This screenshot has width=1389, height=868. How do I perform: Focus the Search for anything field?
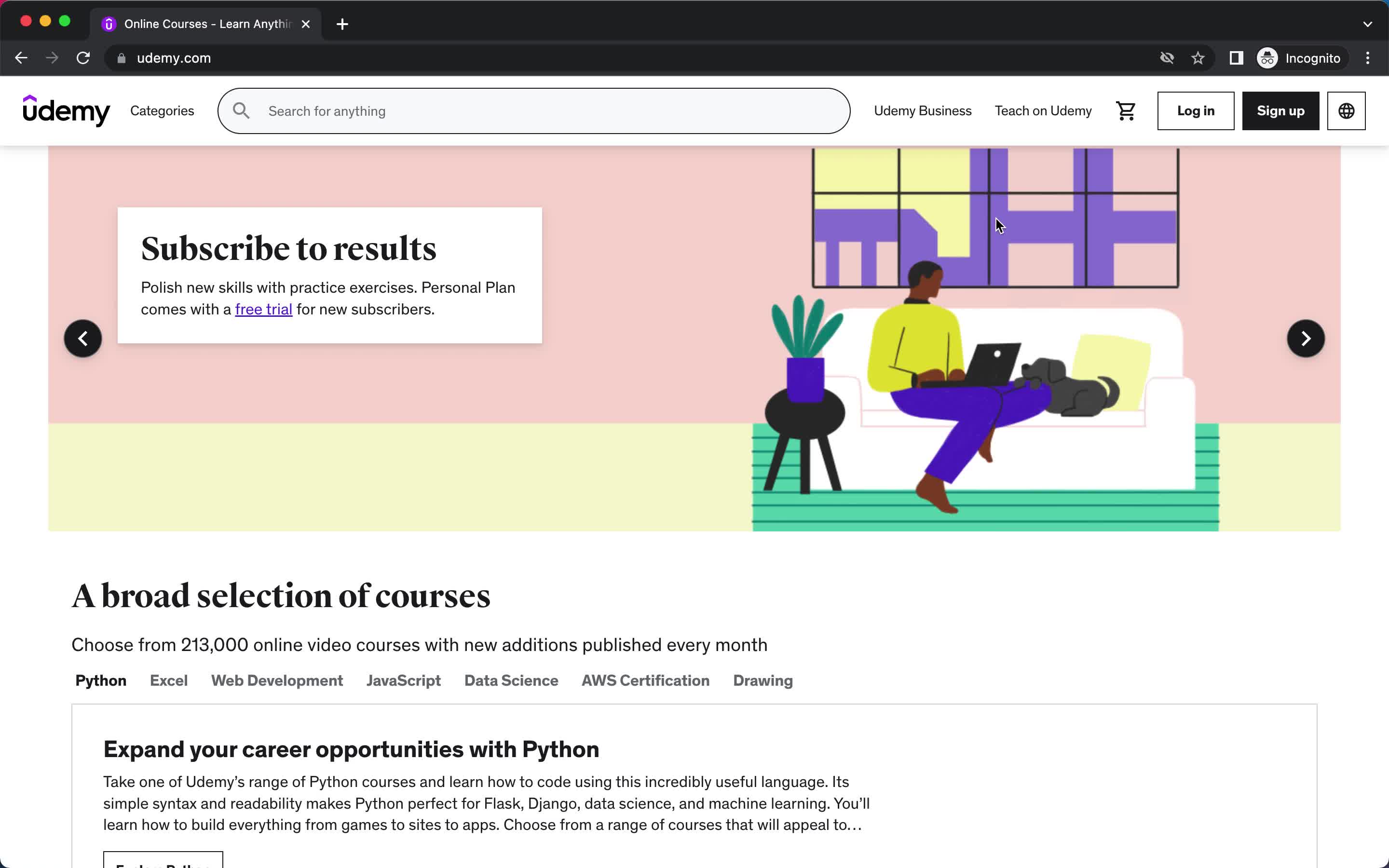point(534,111)
